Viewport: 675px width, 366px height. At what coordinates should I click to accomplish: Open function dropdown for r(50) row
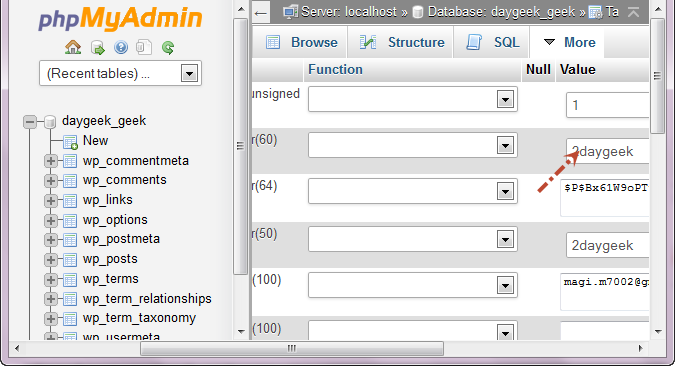click(413, 239)
